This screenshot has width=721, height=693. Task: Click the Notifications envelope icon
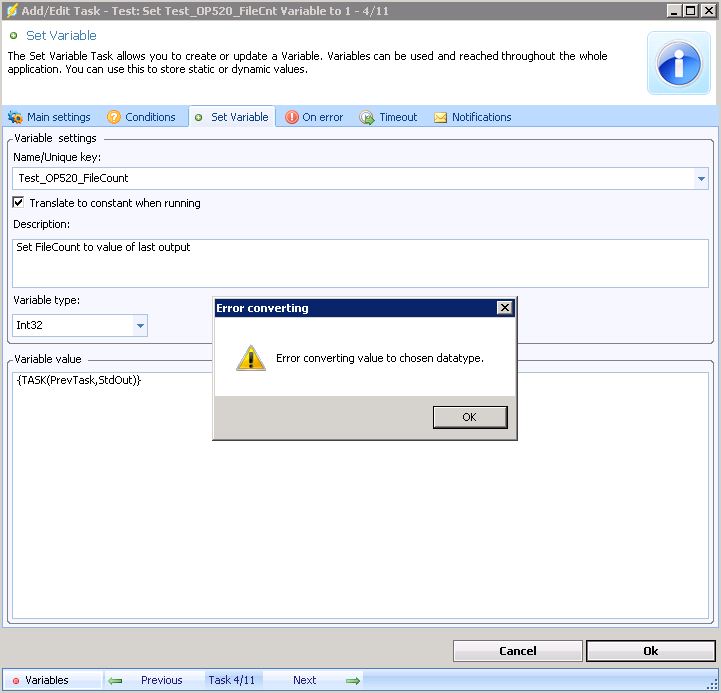point(440,118)
